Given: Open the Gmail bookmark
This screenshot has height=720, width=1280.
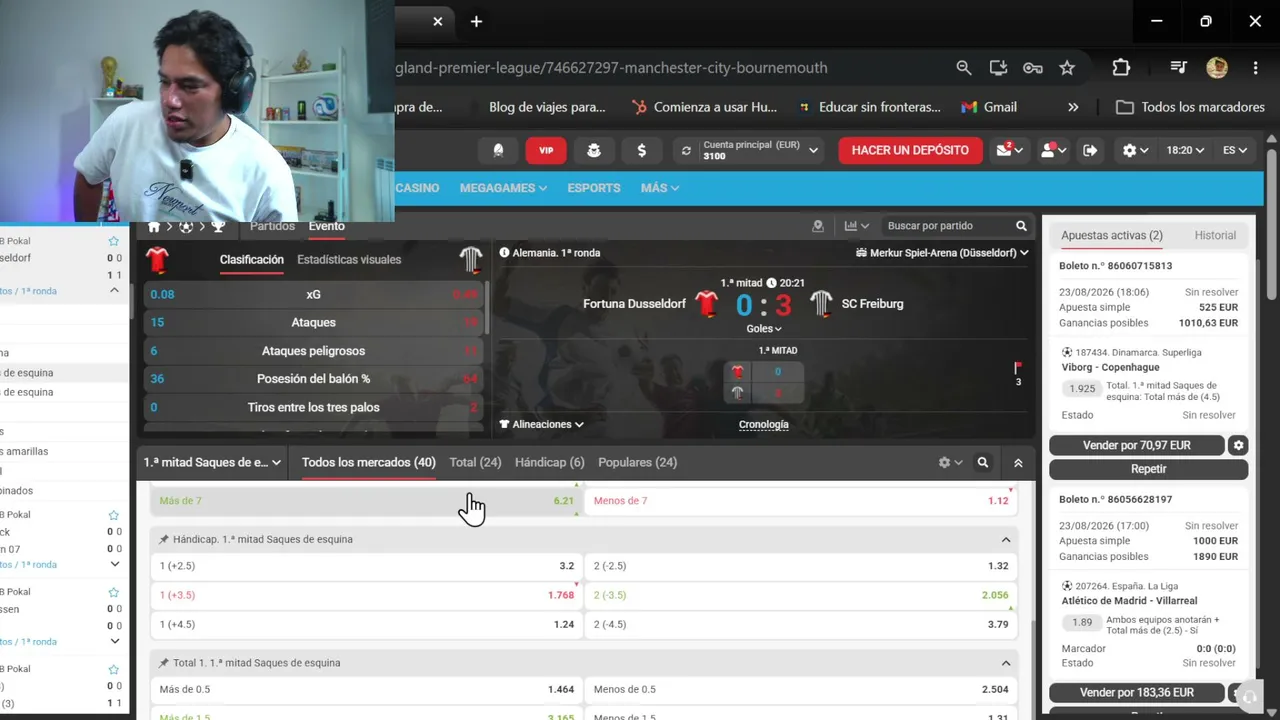Looking at the screenshot, I should coord(989,107).
